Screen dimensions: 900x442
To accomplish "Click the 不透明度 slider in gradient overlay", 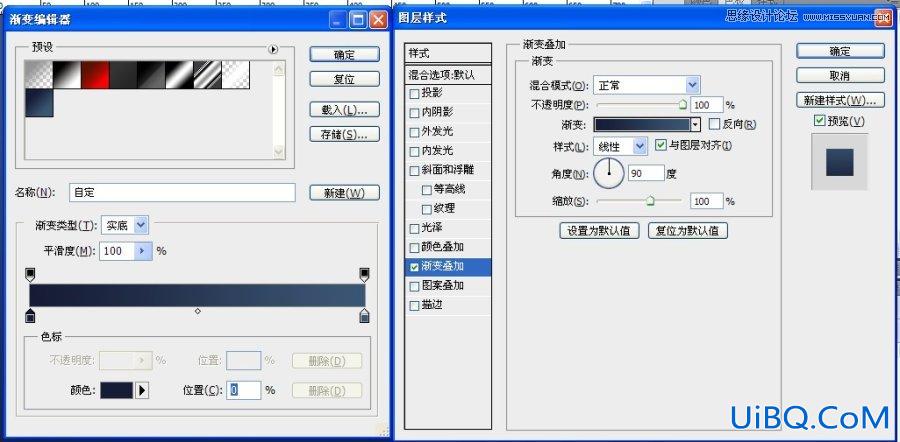I will (x=641, y=105).
